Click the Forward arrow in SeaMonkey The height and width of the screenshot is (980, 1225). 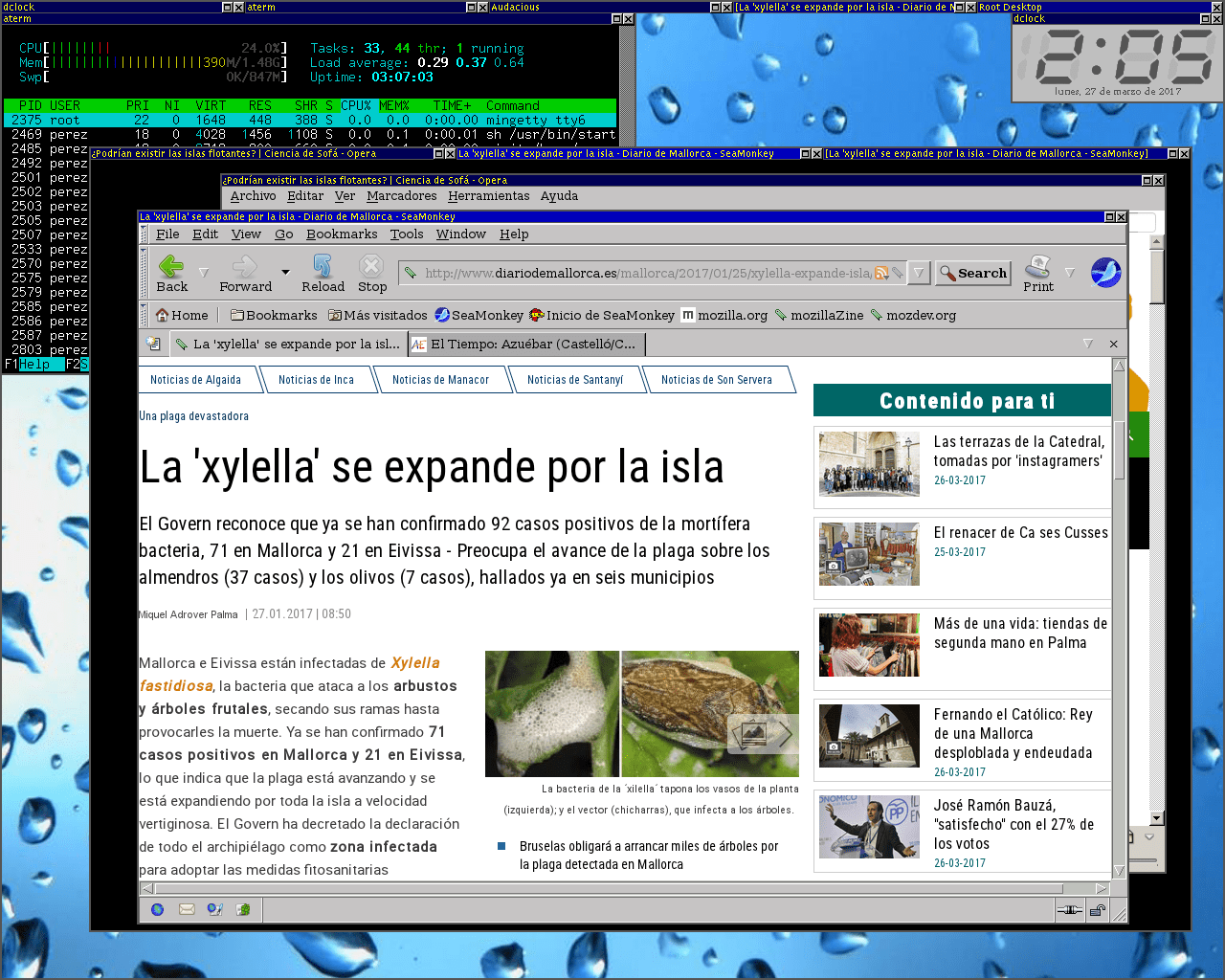[245, 273]
